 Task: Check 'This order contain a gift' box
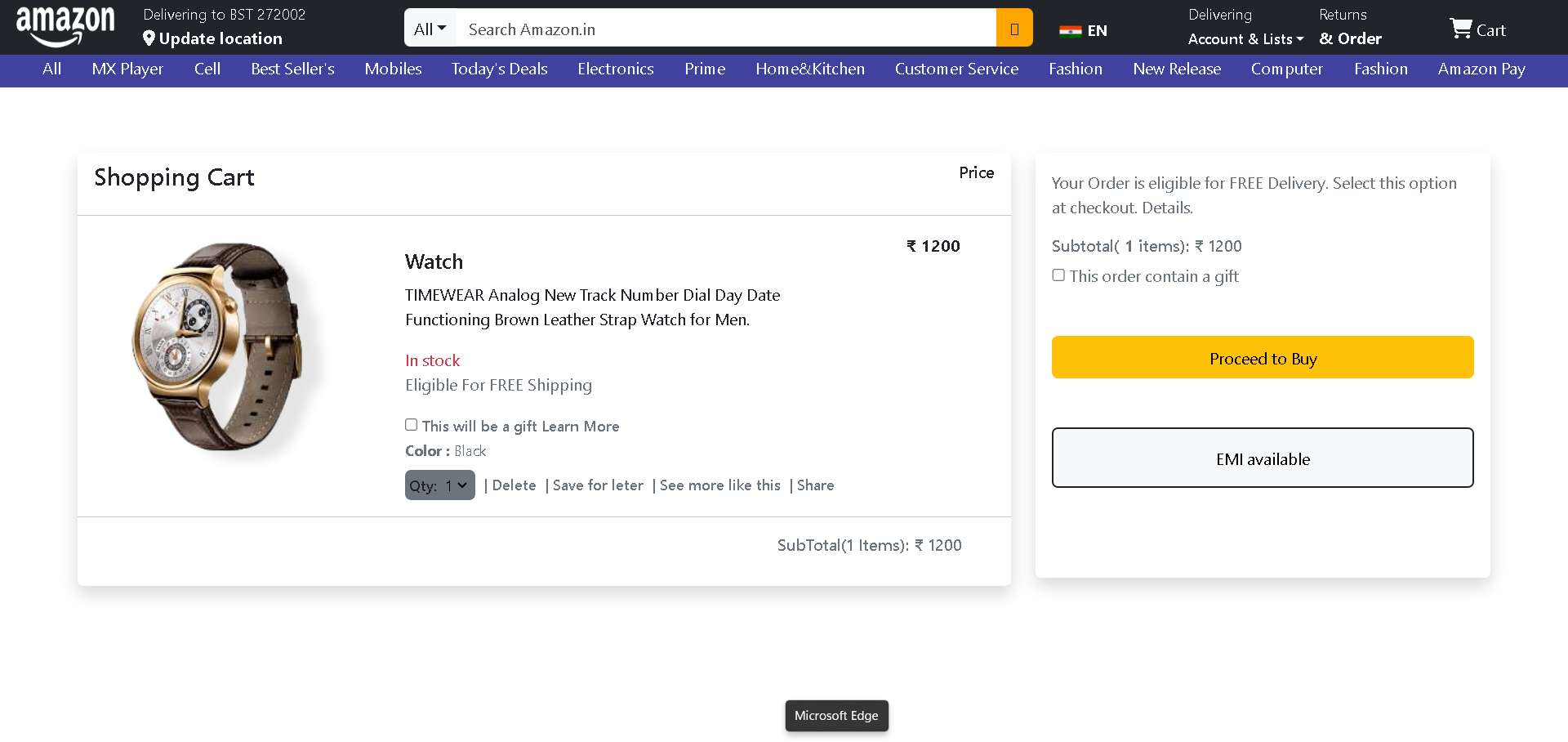(x=1058, y=275)
